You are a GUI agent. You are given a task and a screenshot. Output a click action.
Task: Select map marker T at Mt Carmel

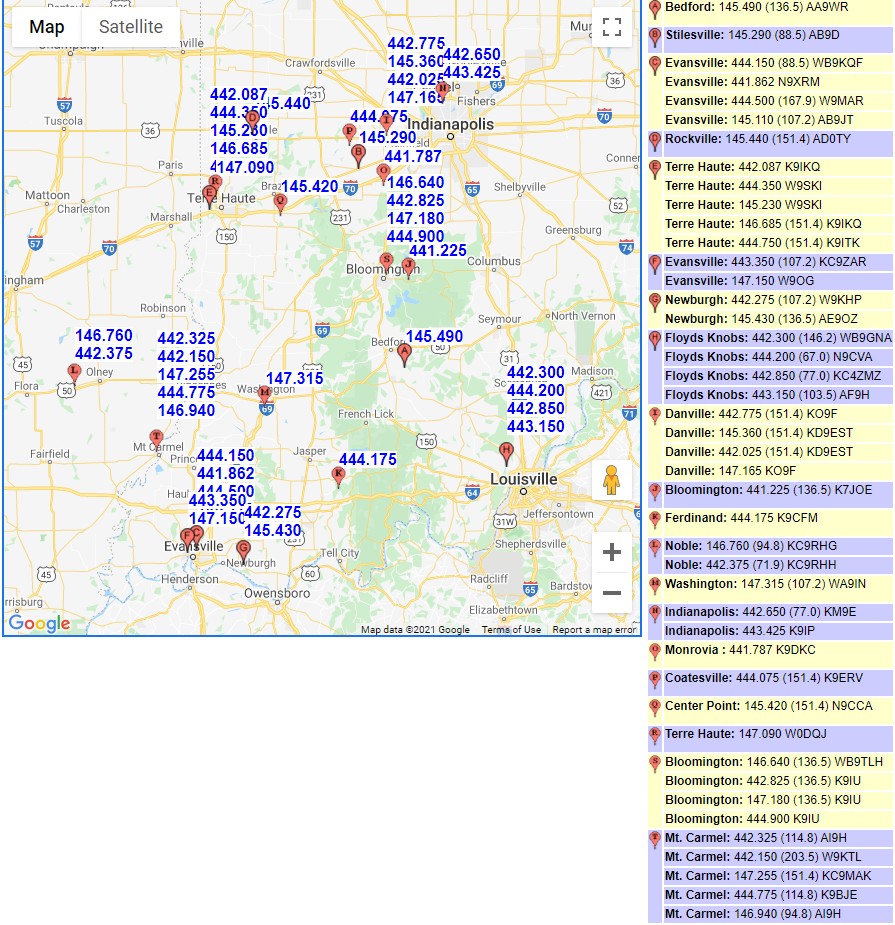pos(156,439)
